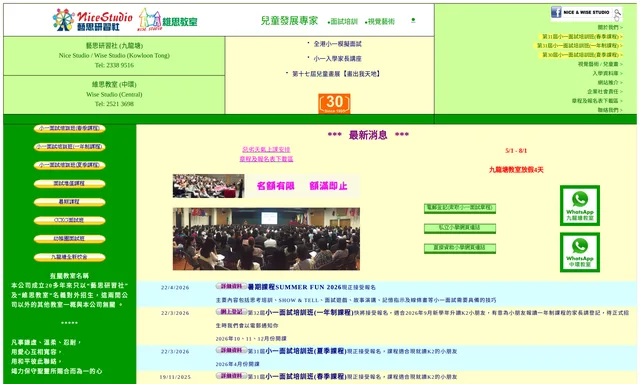Open 關於我們 in right menu
This screenshot has height=384, width=640.
(x=610, y=27)
